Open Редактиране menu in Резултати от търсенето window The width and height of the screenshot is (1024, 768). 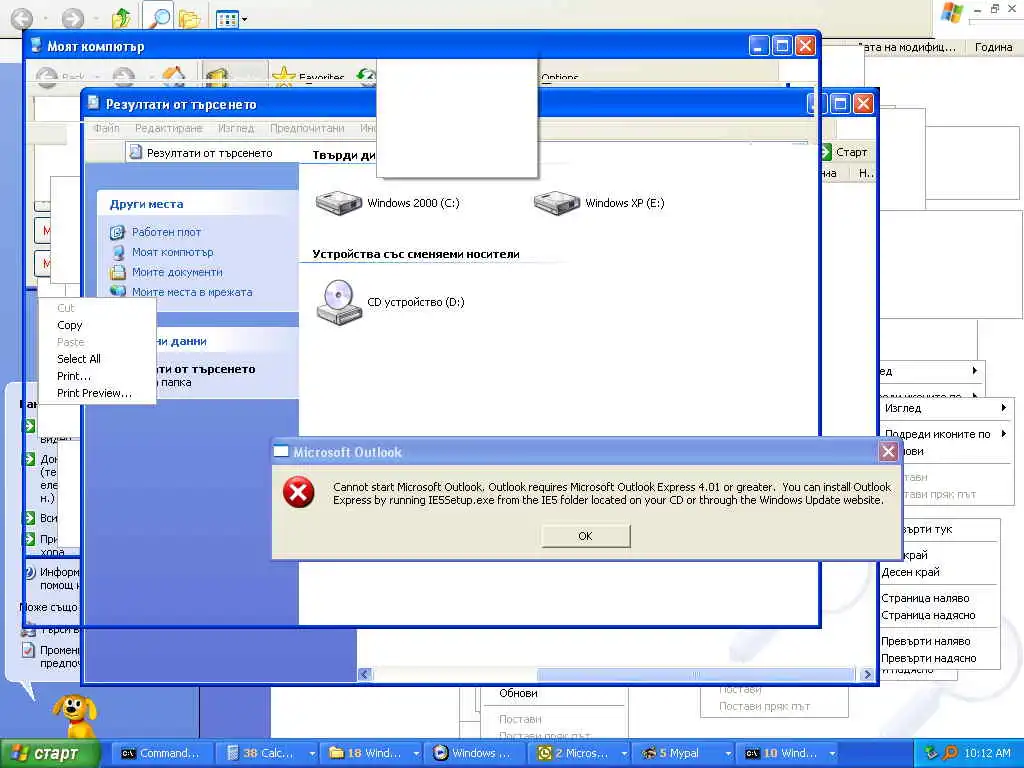point(168,129)
